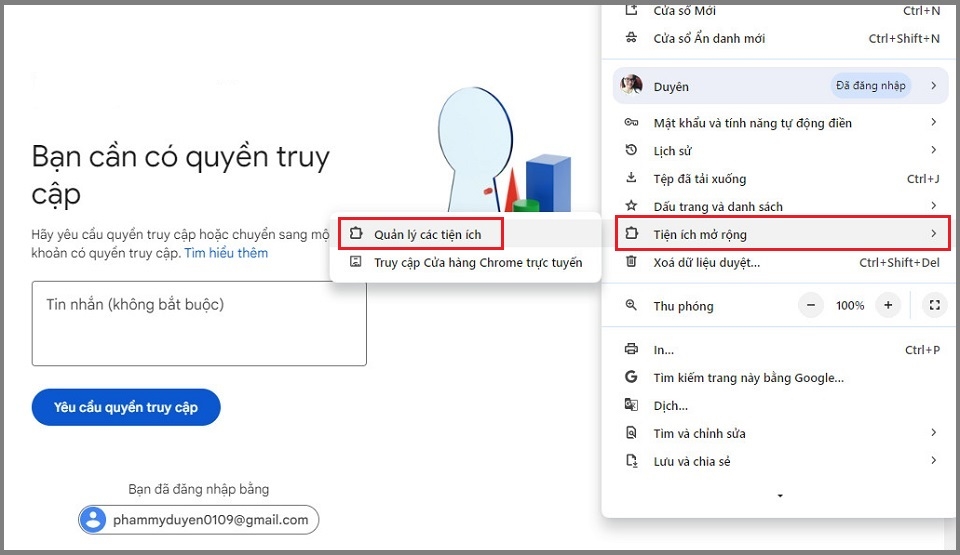
Task: Click the Google G icon in menu
Action: pyautogui.click(x=631, y=377)
